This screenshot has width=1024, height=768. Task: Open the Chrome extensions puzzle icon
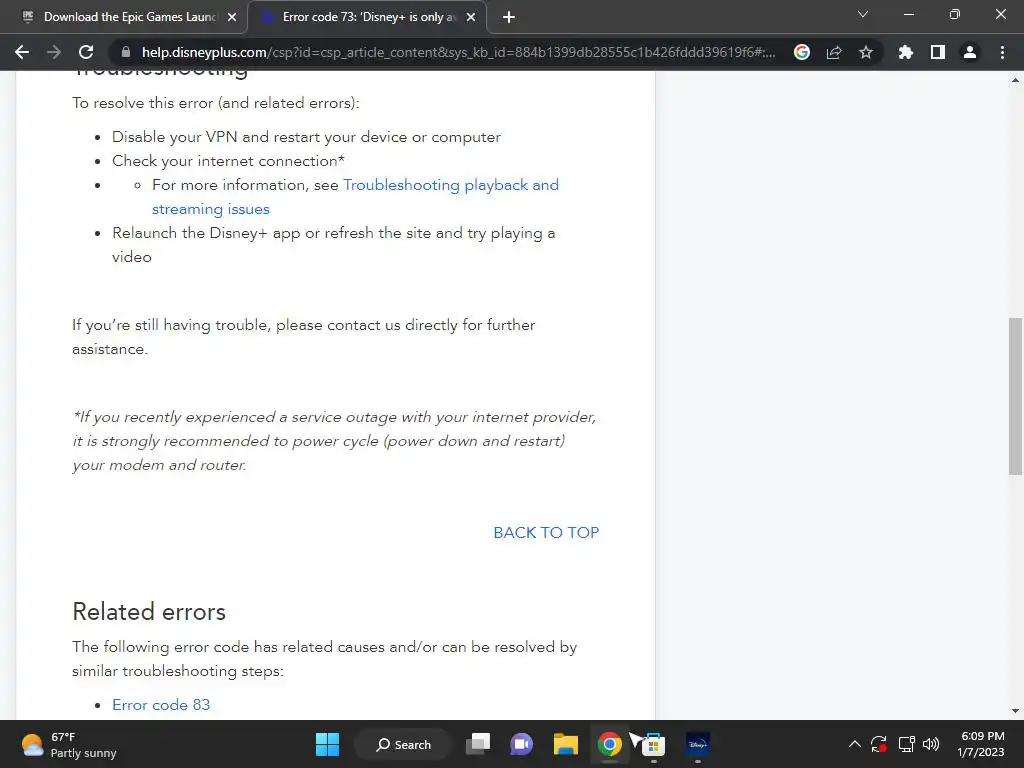(905, 52)
